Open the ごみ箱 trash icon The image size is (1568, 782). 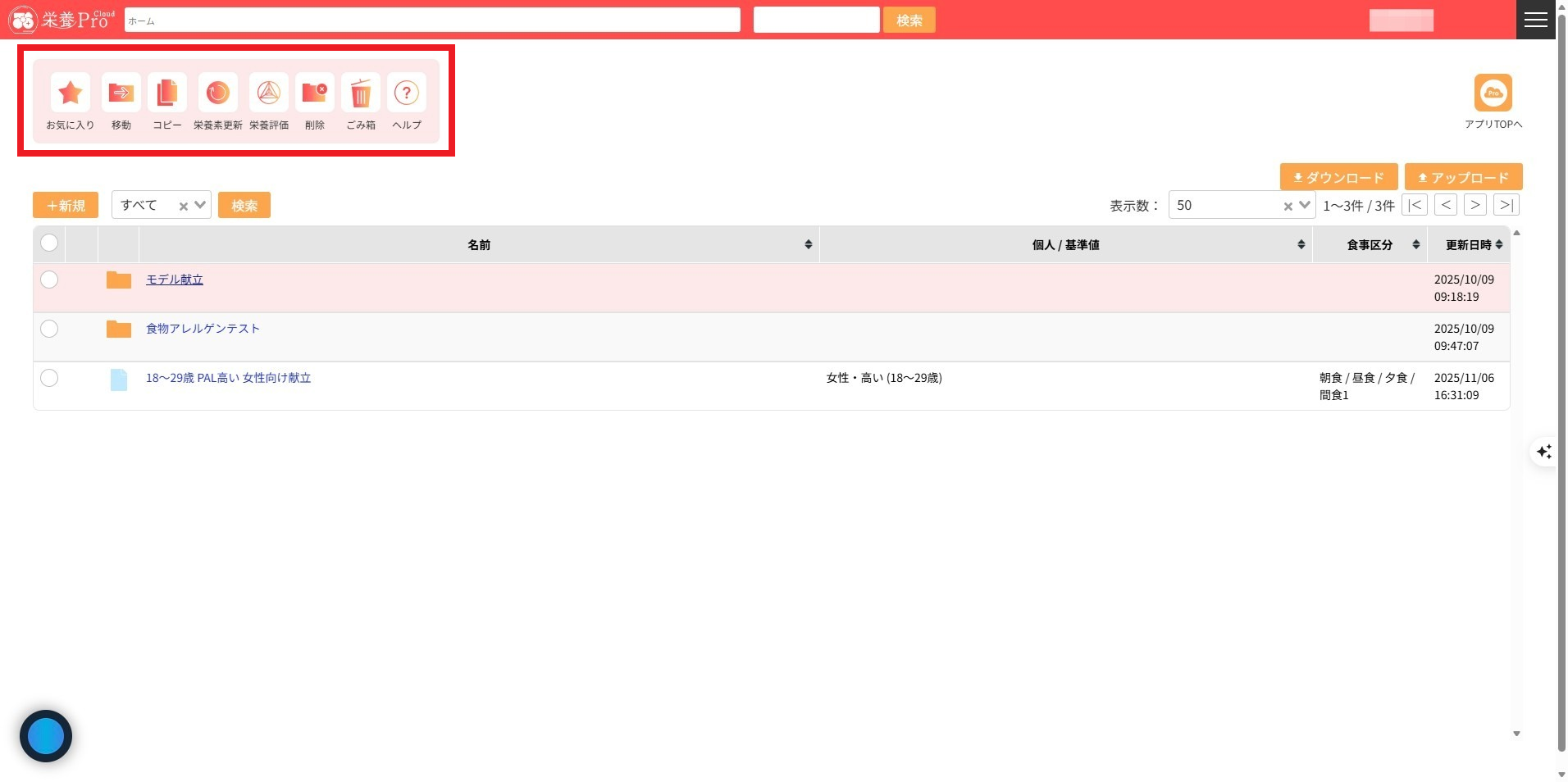click(x=361, y=93)
